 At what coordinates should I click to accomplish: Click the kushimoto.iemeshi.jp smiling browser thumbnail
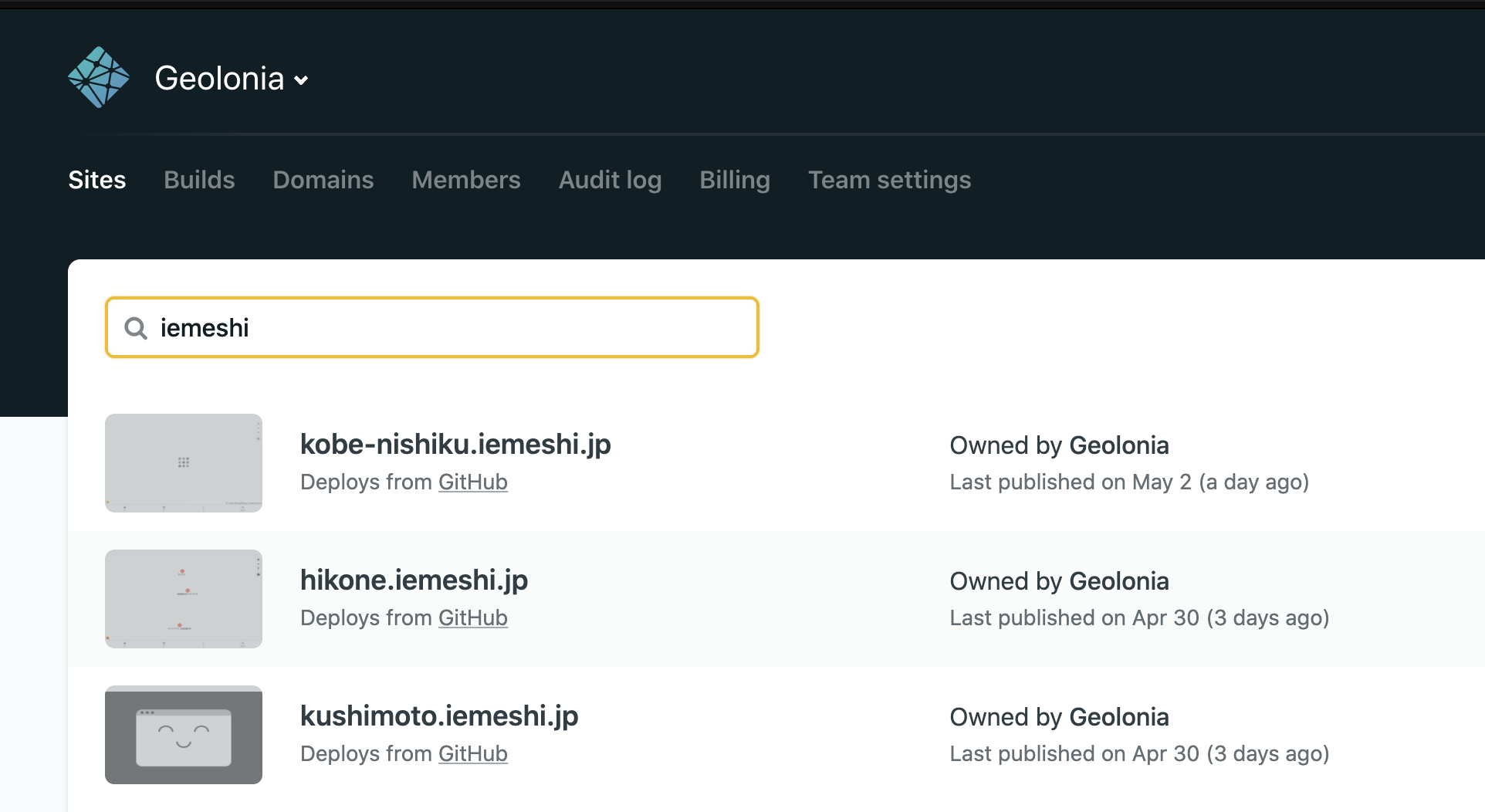(x=183, y=735)
